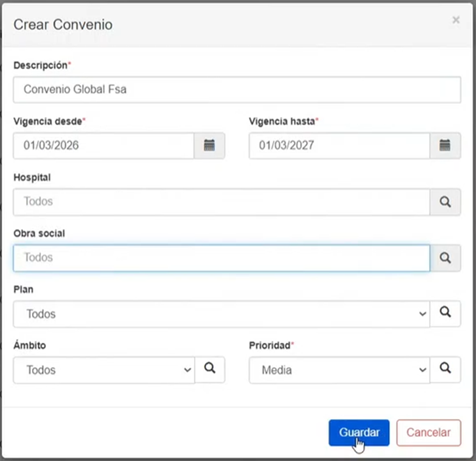The image size is (476, 461).
Task: Click the Descripción label
Action: point(40,65)
